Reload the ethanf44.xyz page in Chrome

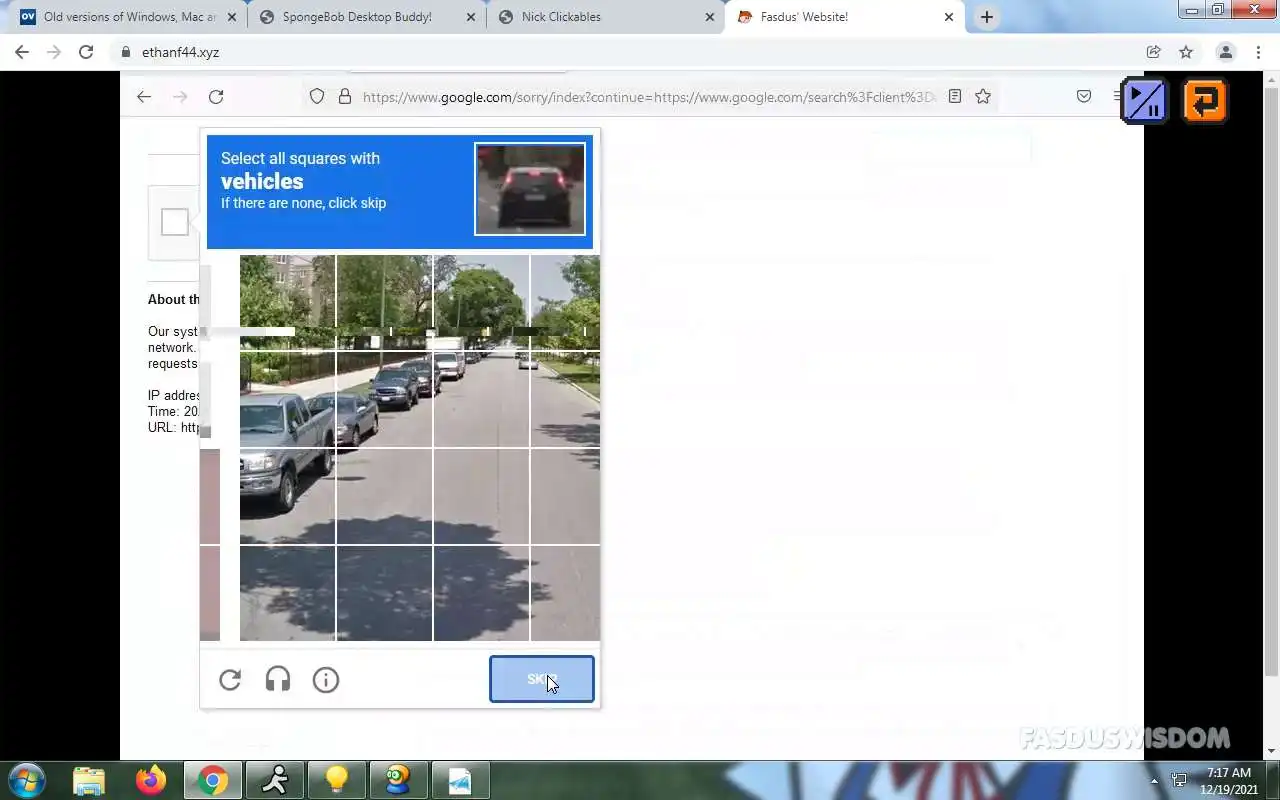pos(86,52)
